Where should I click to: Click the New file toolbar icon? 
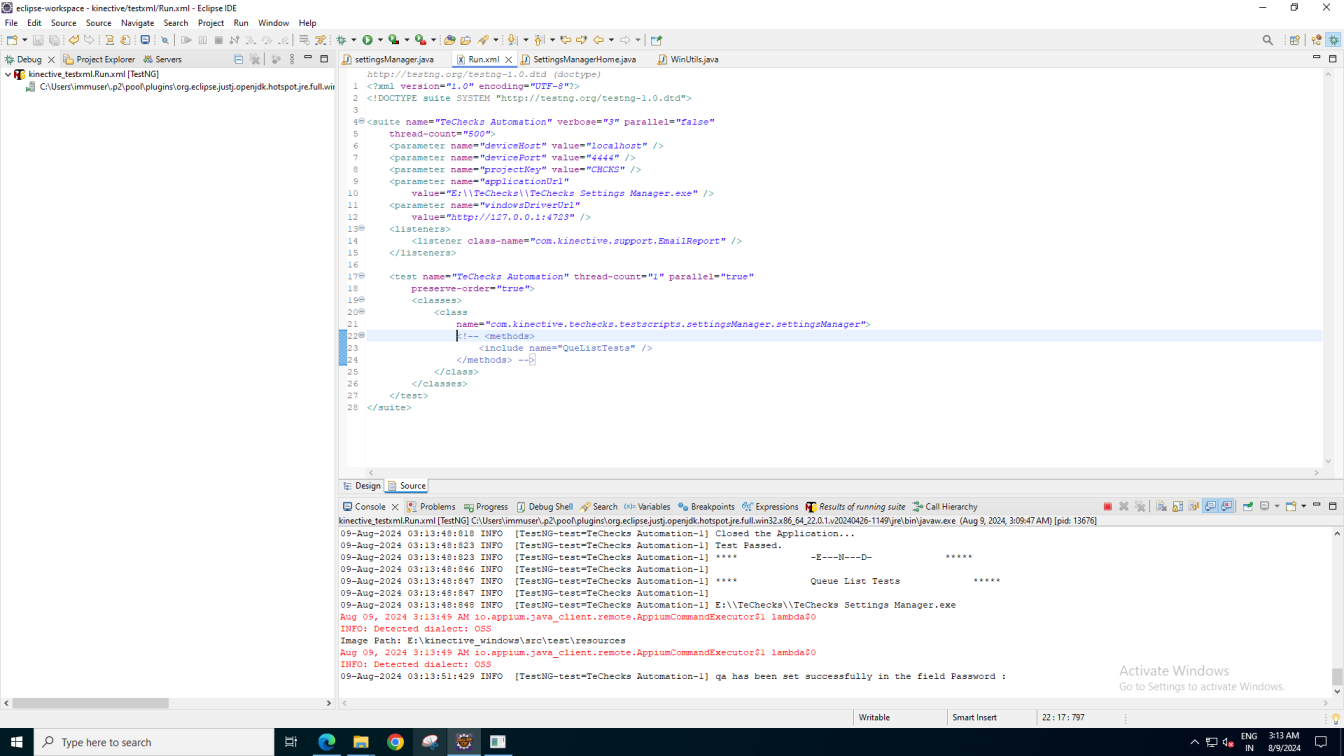[x=12, y=40]
